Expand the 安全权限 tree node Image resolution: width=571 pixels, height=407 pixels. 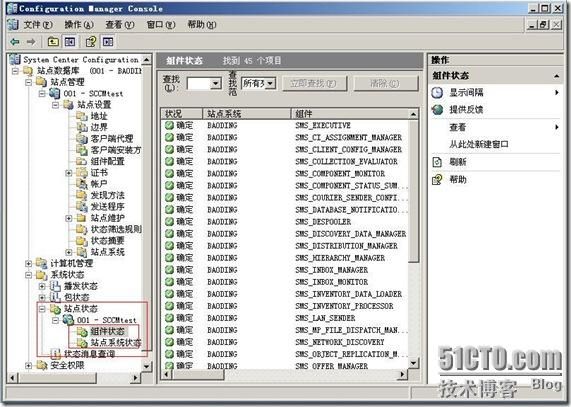pos(29,365)
